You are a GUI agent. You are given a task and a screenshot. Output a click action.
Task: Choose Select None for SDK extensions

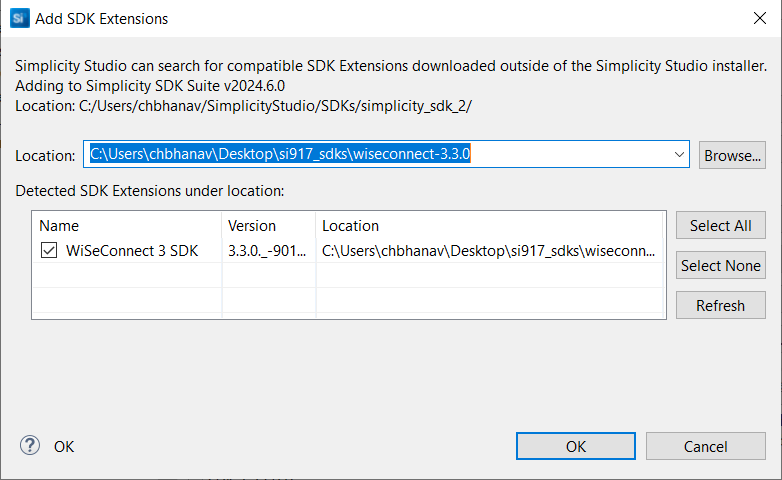coord(721,266)
